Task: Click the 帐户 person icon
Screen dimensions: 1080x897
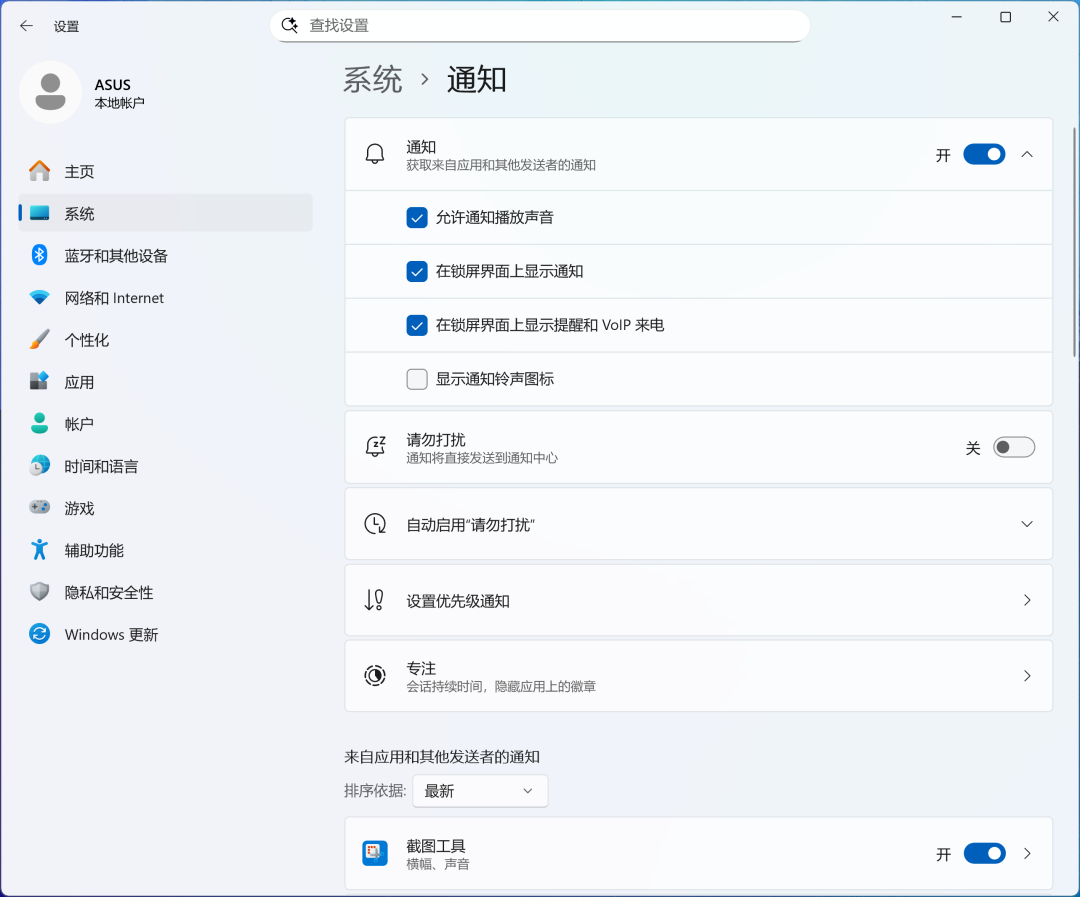Action: (x=39, y=423)
